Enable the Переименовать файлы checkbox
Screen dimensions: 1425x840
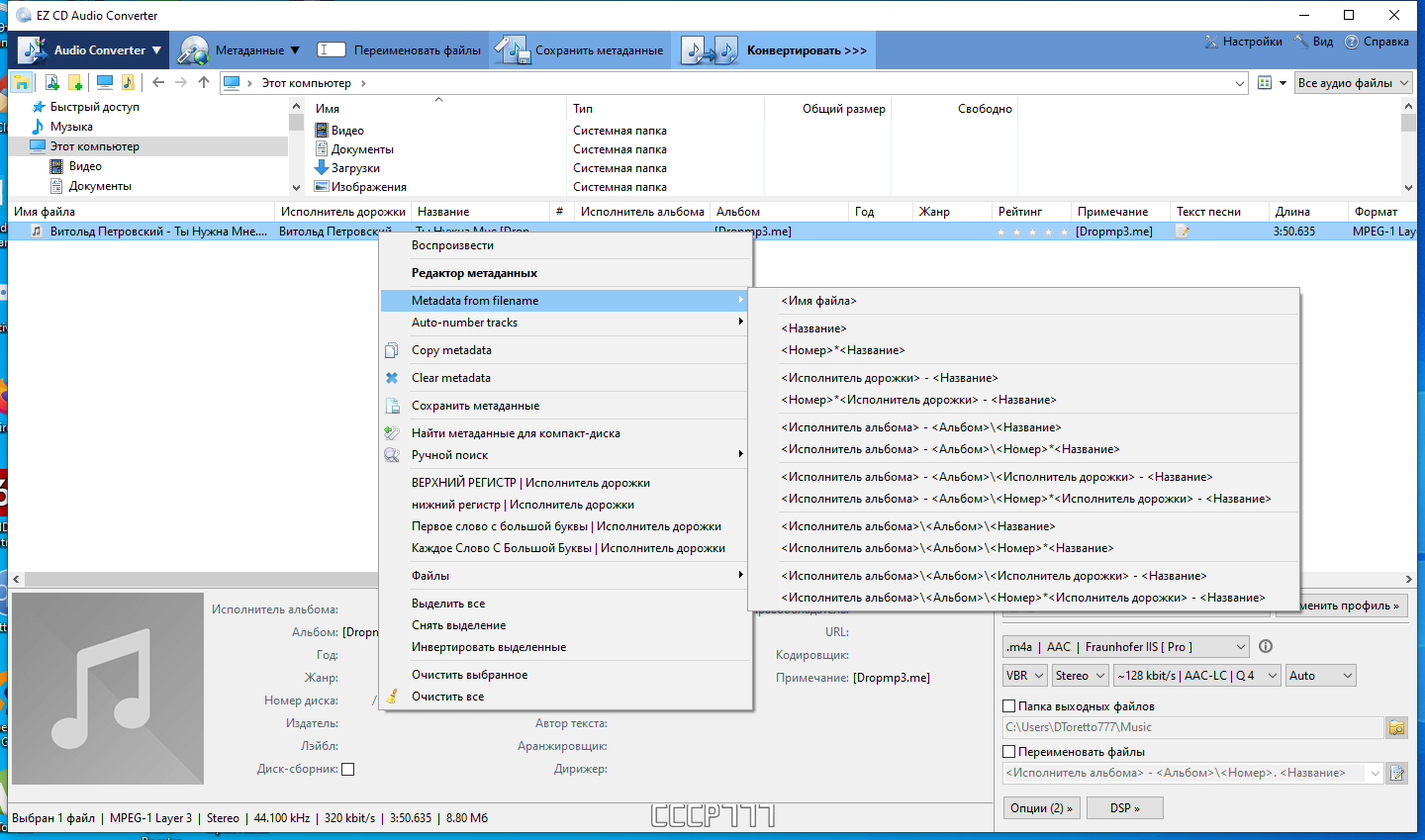click(x=1009, y=752)
